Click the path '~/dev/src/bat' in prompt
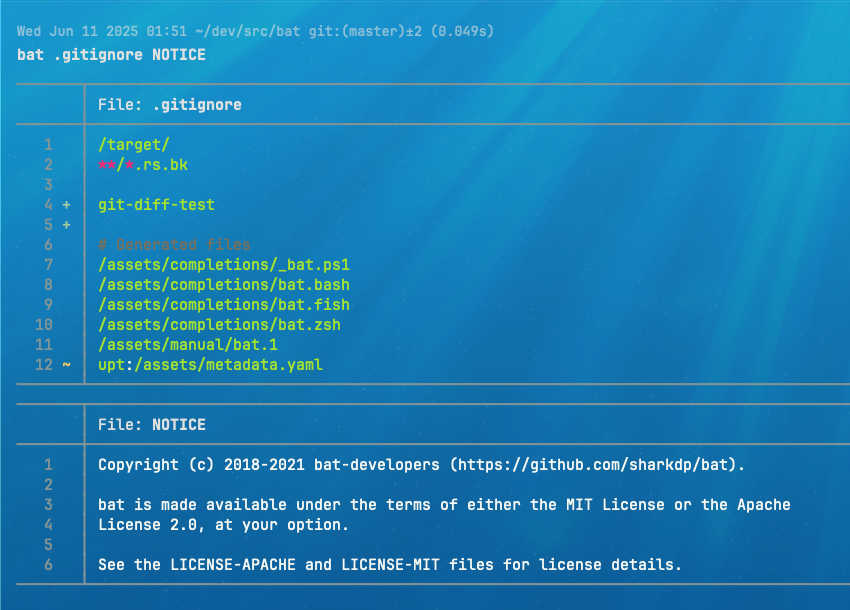 pyautogui.click(x=248, y=31)
